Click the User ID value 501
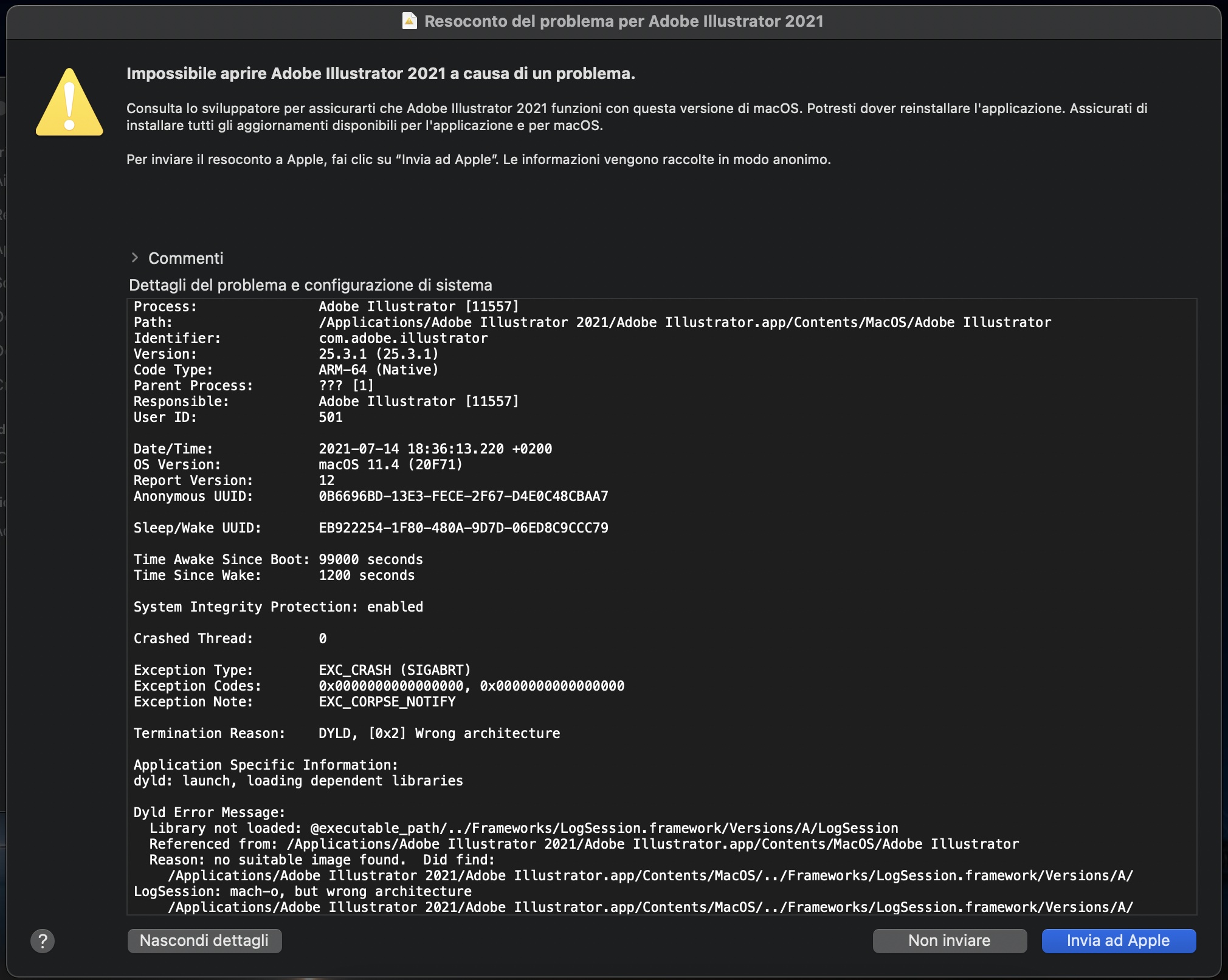 (x=331, y=417)
